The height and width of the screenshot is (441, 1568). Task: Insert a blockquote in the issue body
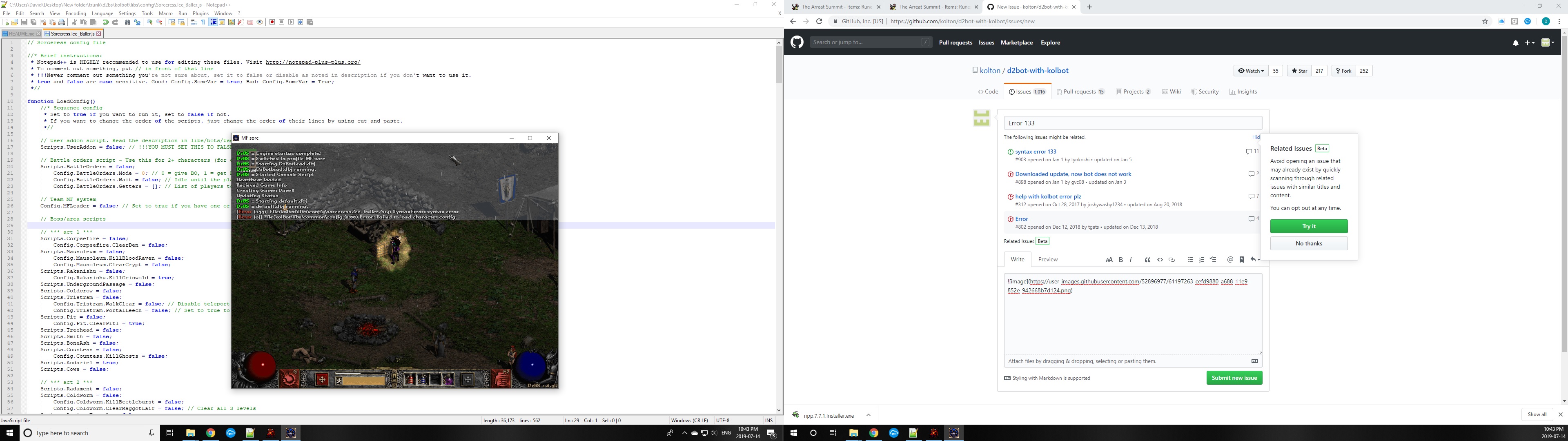(1148, 259)
